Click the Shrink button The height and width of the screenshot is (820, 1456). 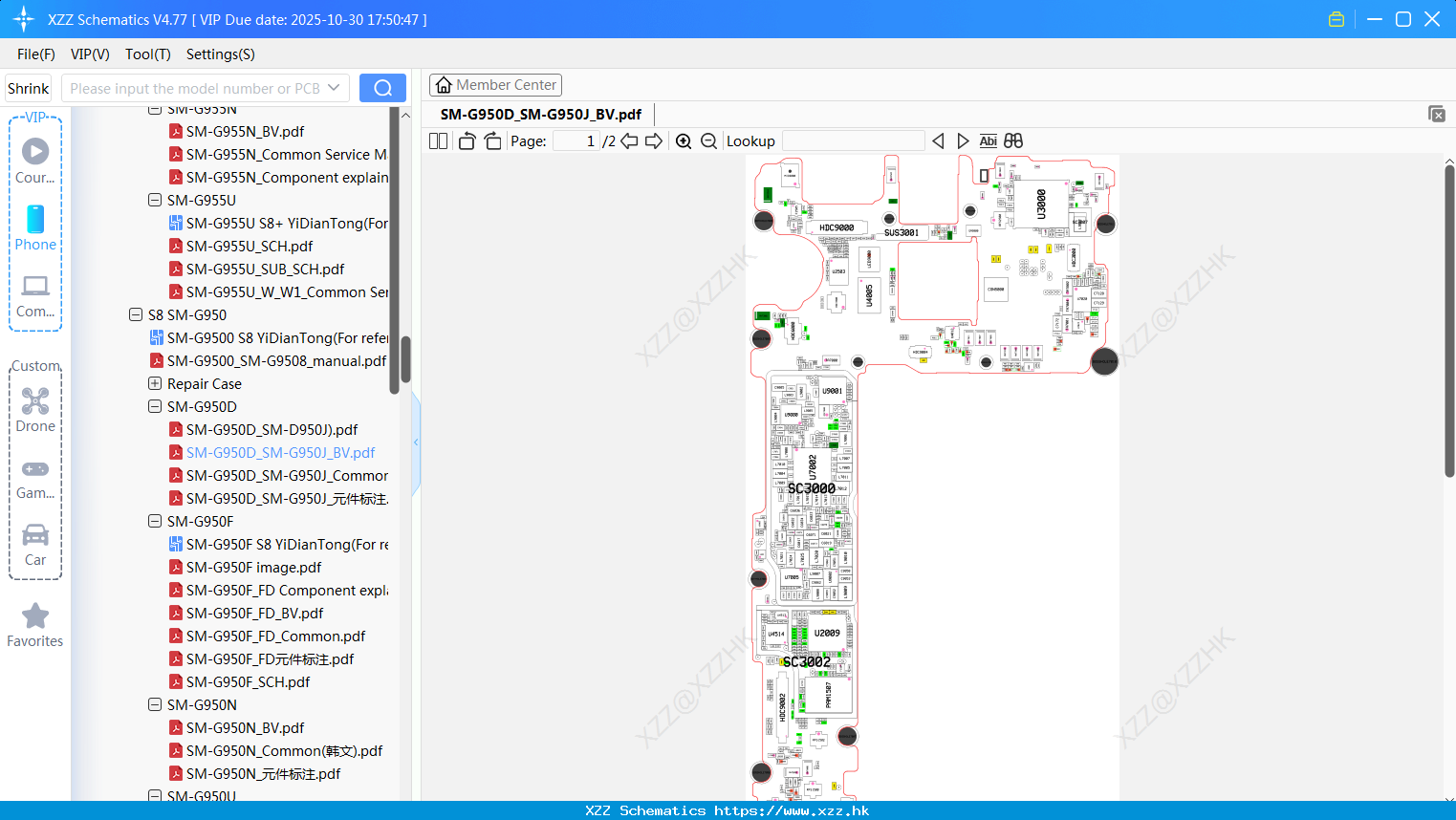[x=29, y=88]
